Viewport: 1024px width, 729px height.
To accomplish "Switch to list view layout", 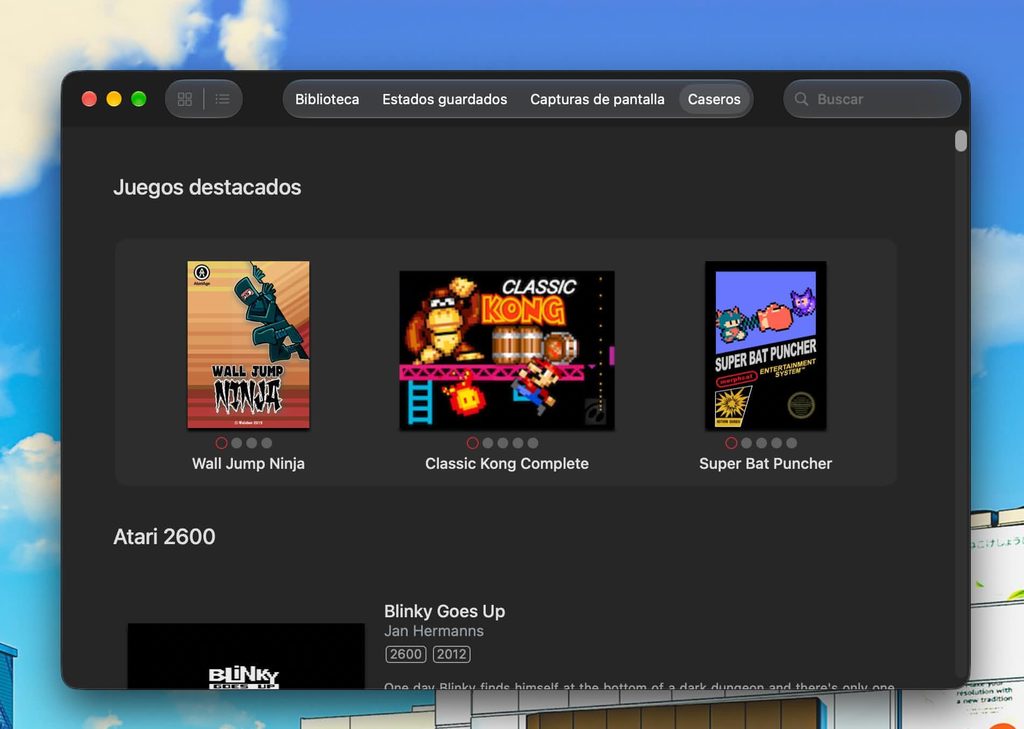I will (223, 99).
